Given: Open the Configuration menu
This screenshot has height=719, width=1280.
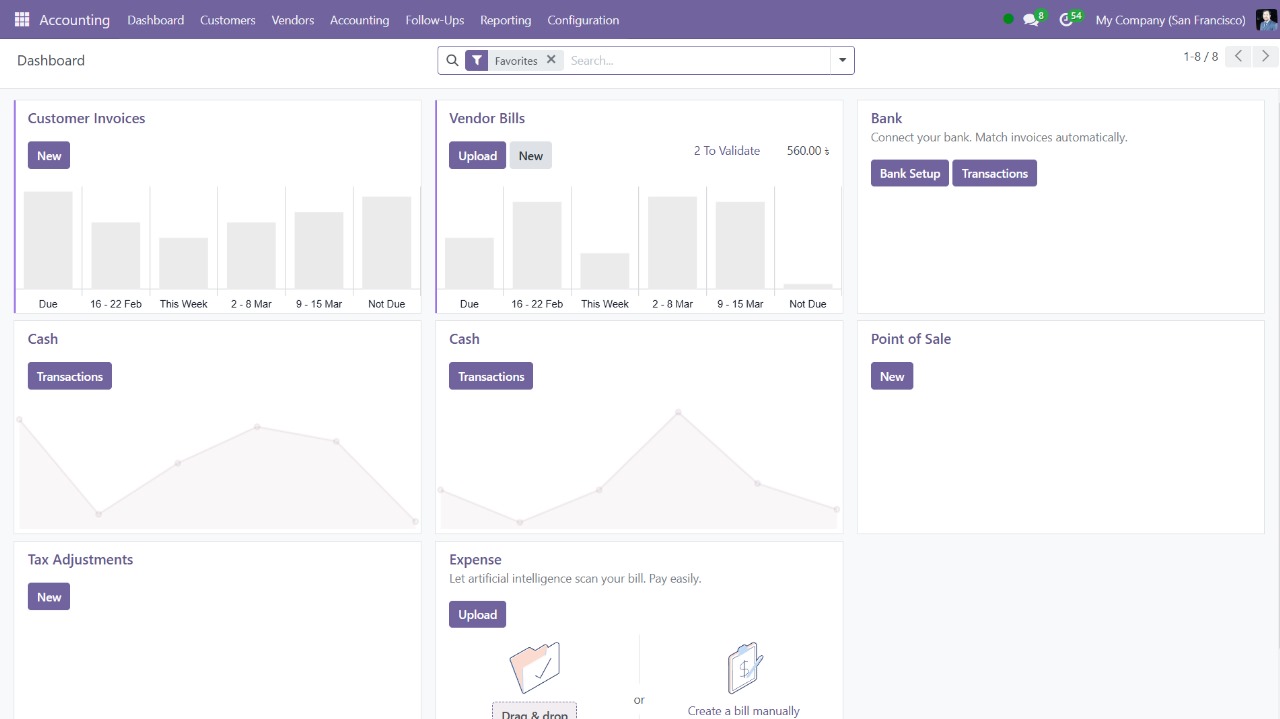Looking at the screenshot, I should point(583,20).
